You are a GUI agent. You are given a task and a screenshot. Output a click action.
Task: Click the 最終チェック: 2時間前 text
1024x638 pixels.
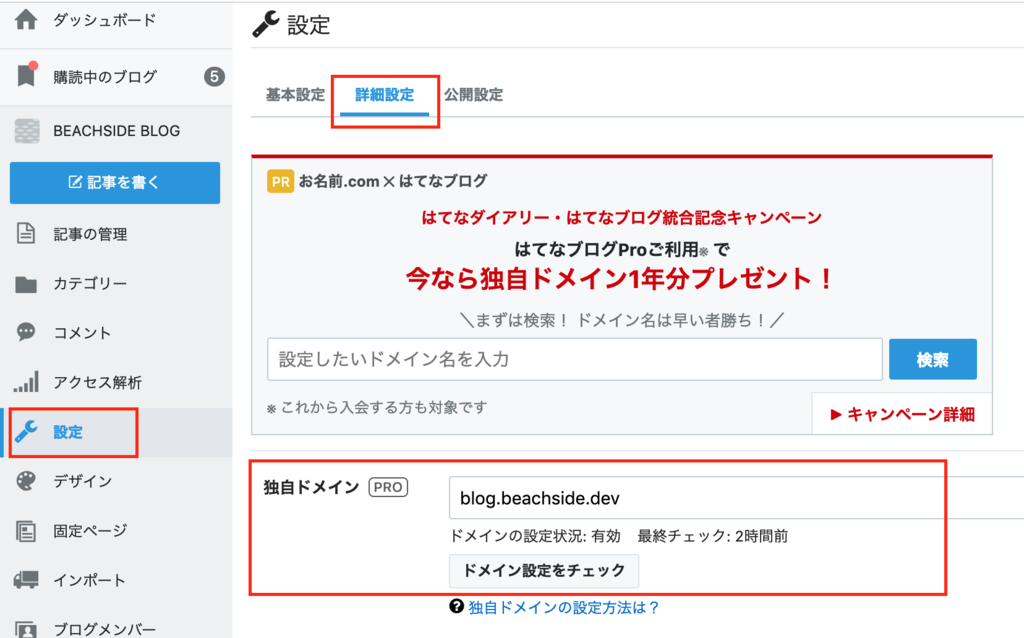712,536
